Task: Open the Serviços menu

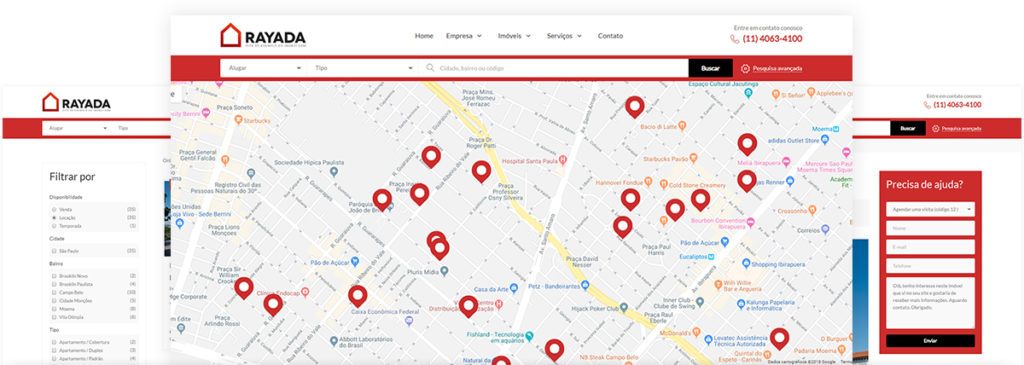Action: [564, 36]
